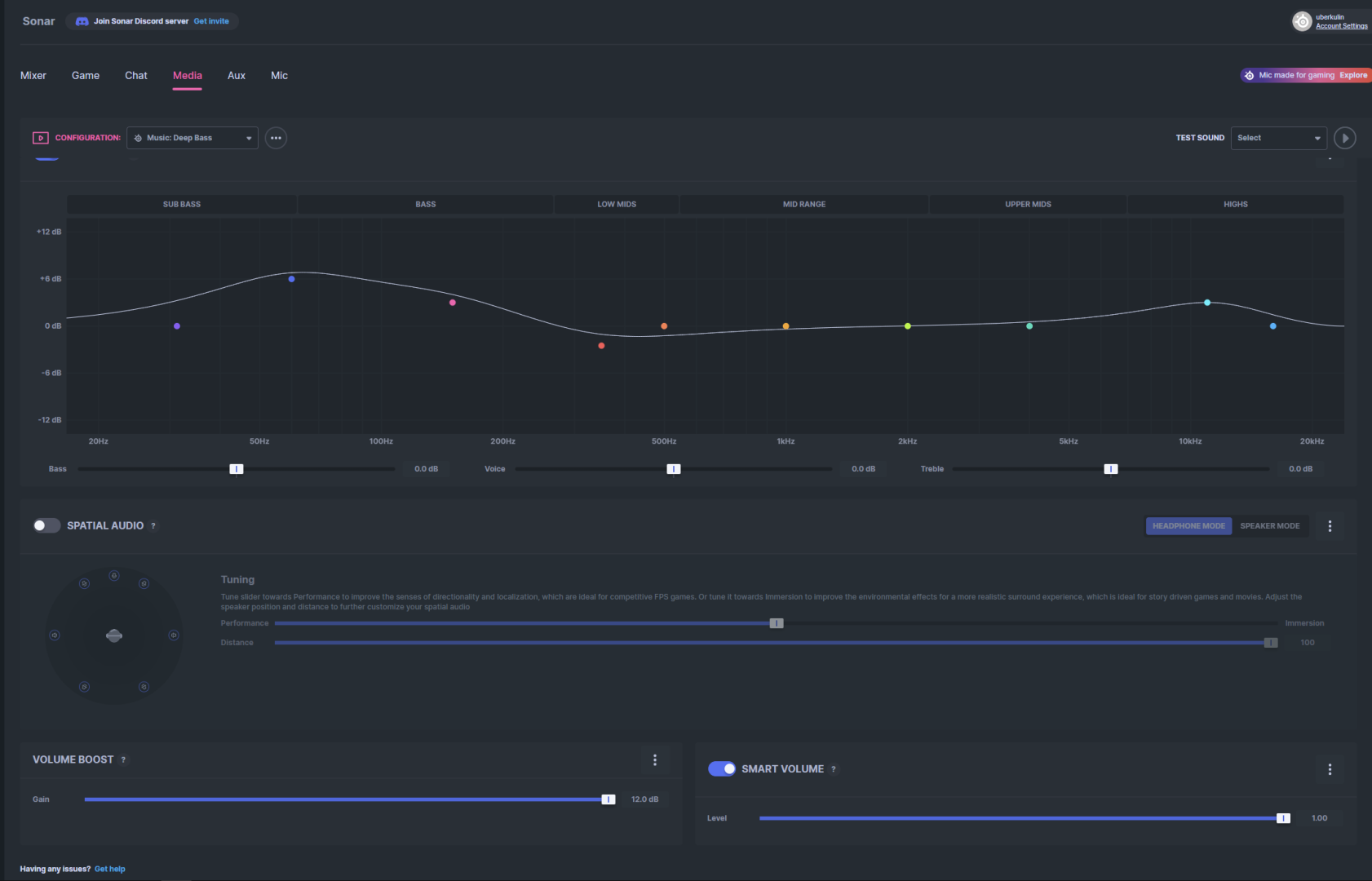Click the Bass 0.0 dB value field
Screen dimensions: 1372x881
[x=427, y=469]
